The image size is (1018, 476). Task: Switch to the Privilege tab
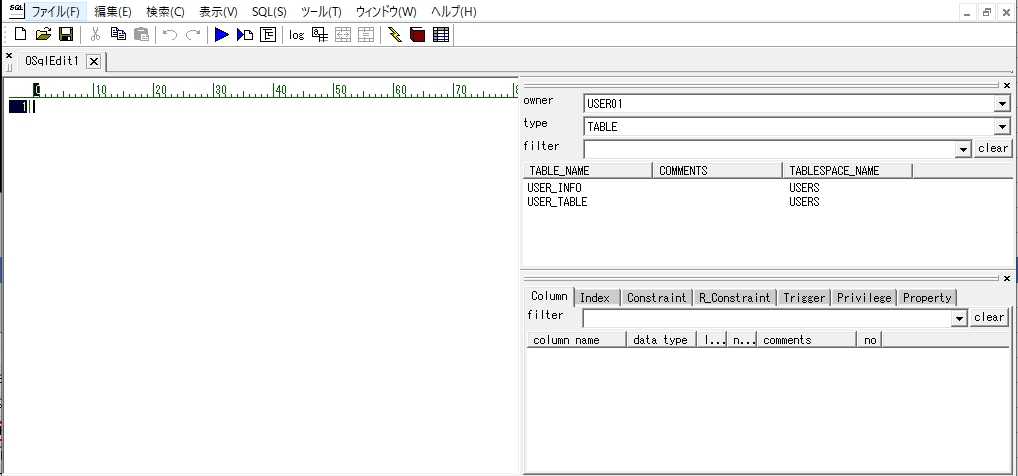(864, 297)
